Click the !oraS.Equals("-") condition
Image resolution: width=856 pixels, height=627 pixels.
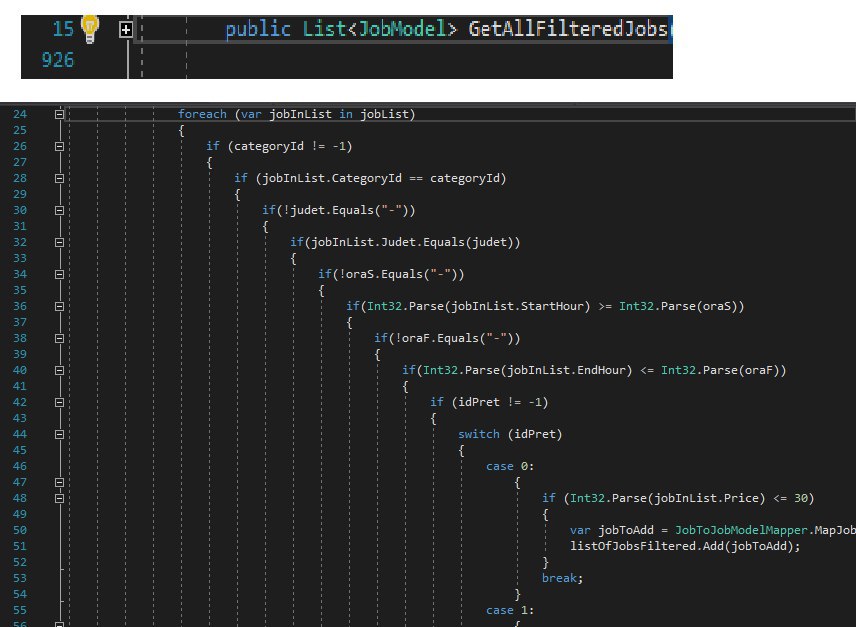pyautogui.click(x=398, y=274)
